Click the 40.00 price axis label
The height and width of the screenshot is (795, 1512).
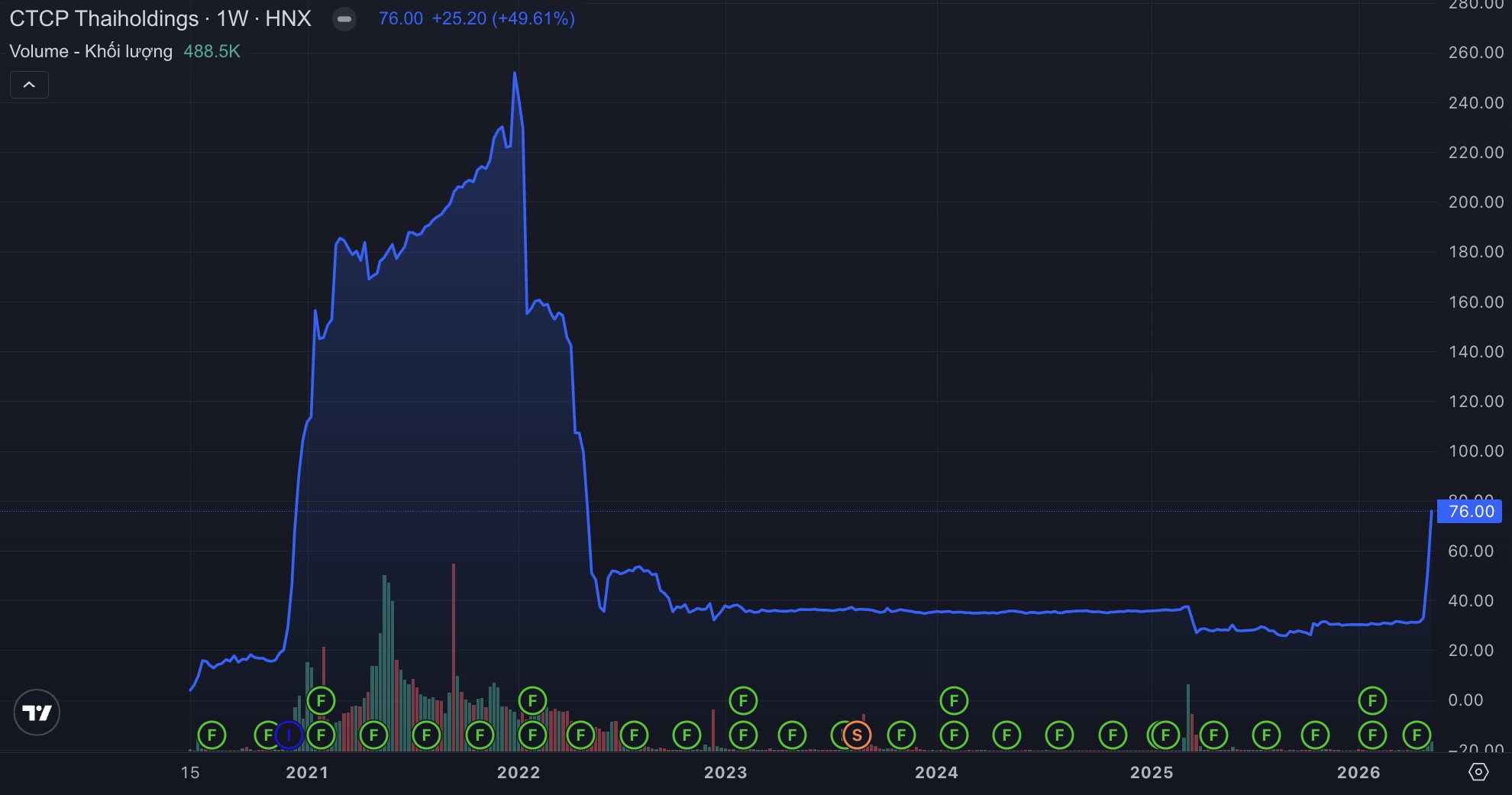tap(1471, 600)
